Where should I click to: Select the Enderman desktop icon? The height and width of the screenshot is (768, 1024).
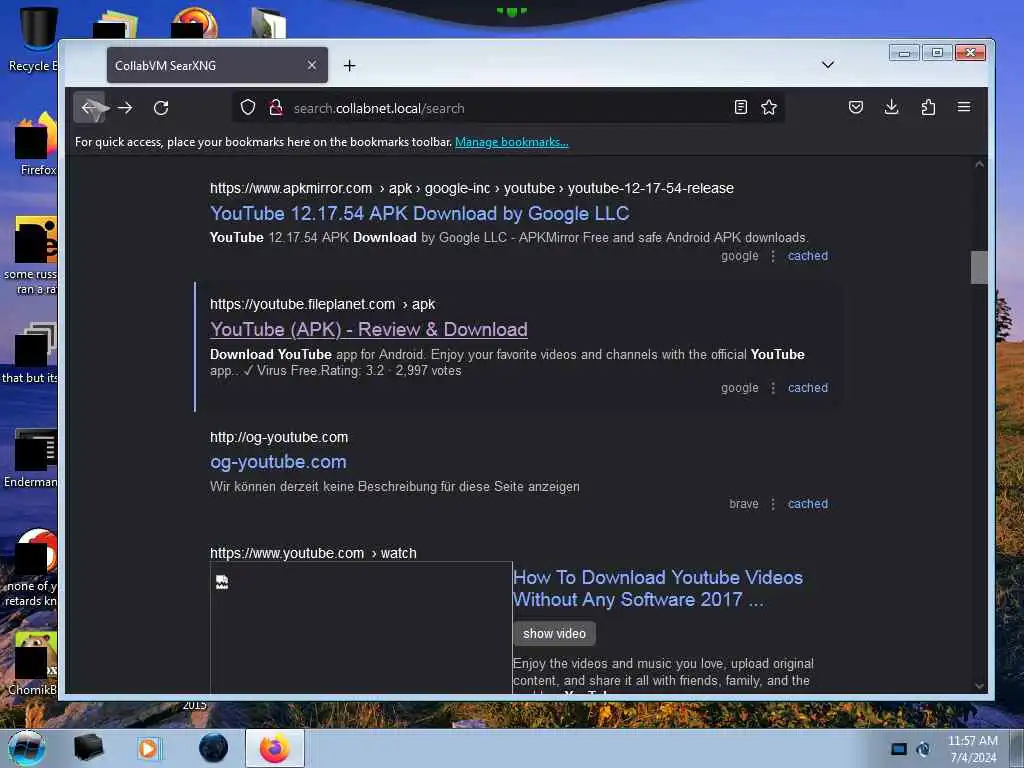click(31, 457)
